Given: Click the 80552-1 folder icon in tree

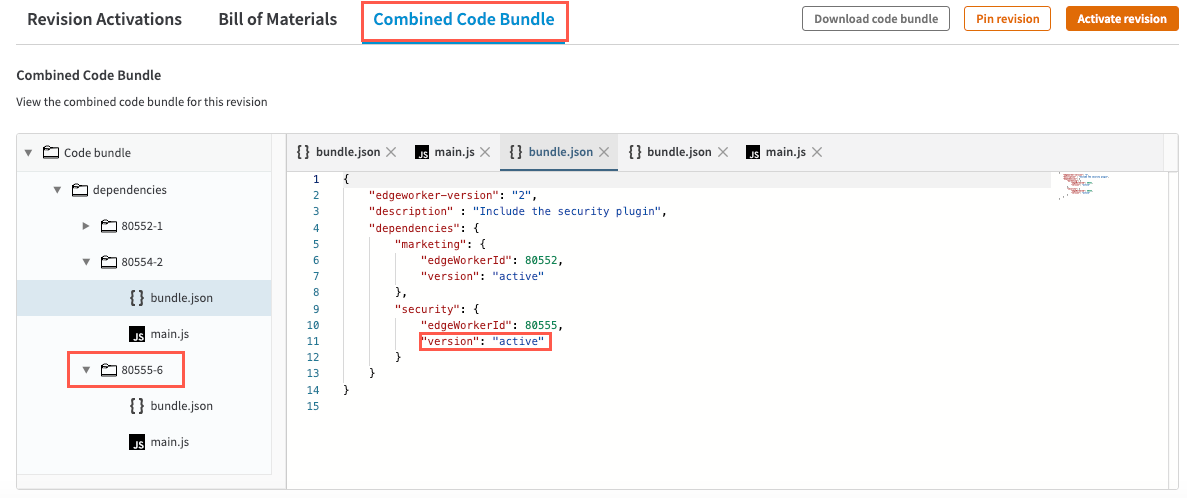Looking at the screenshot, I should 109,226.
